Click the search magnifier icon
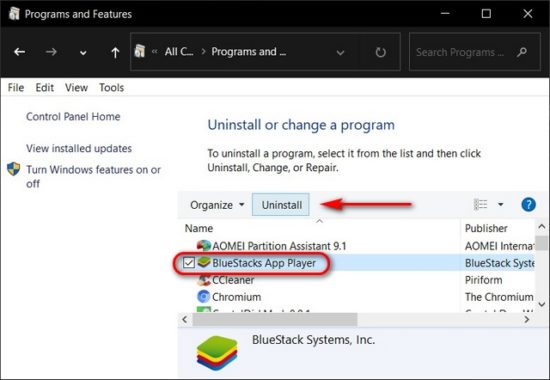Screen dimensions: 550x380 tap(522, 52)
